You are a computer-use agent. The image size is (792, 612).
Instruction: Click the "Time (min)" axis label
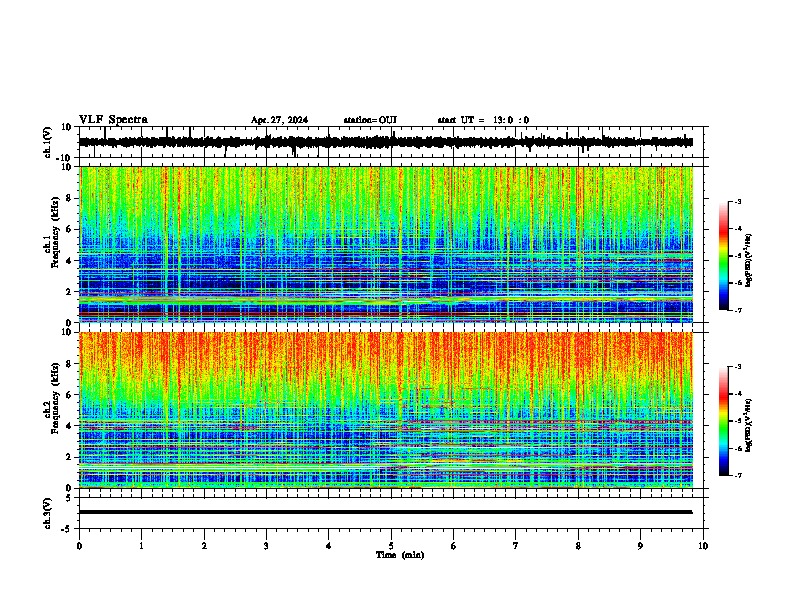click(400, 555)
